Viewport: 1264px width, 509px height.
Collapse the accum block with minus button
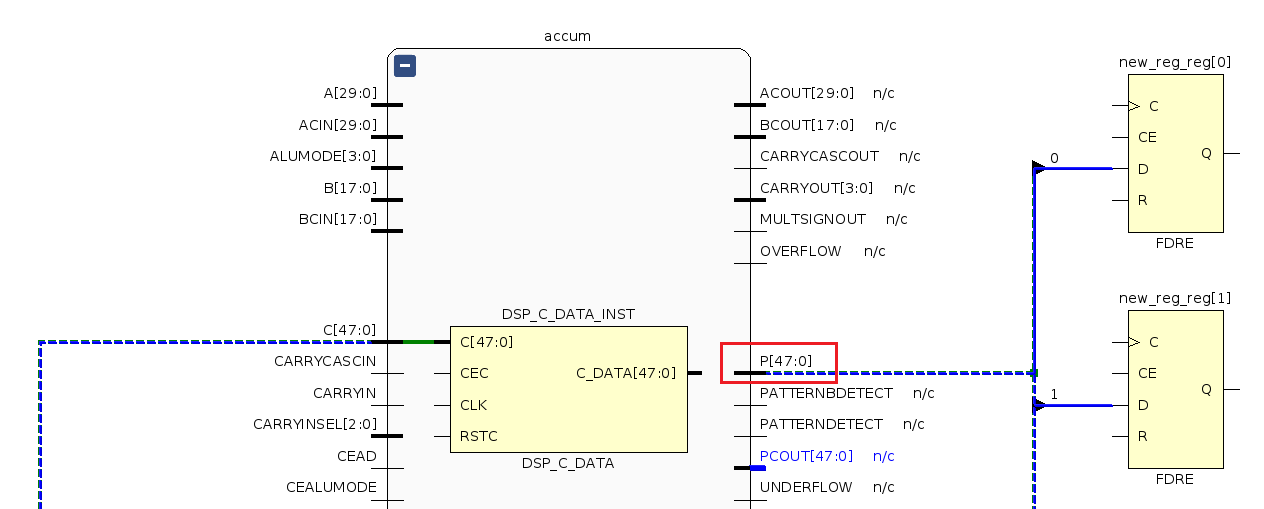coord(405,66)
